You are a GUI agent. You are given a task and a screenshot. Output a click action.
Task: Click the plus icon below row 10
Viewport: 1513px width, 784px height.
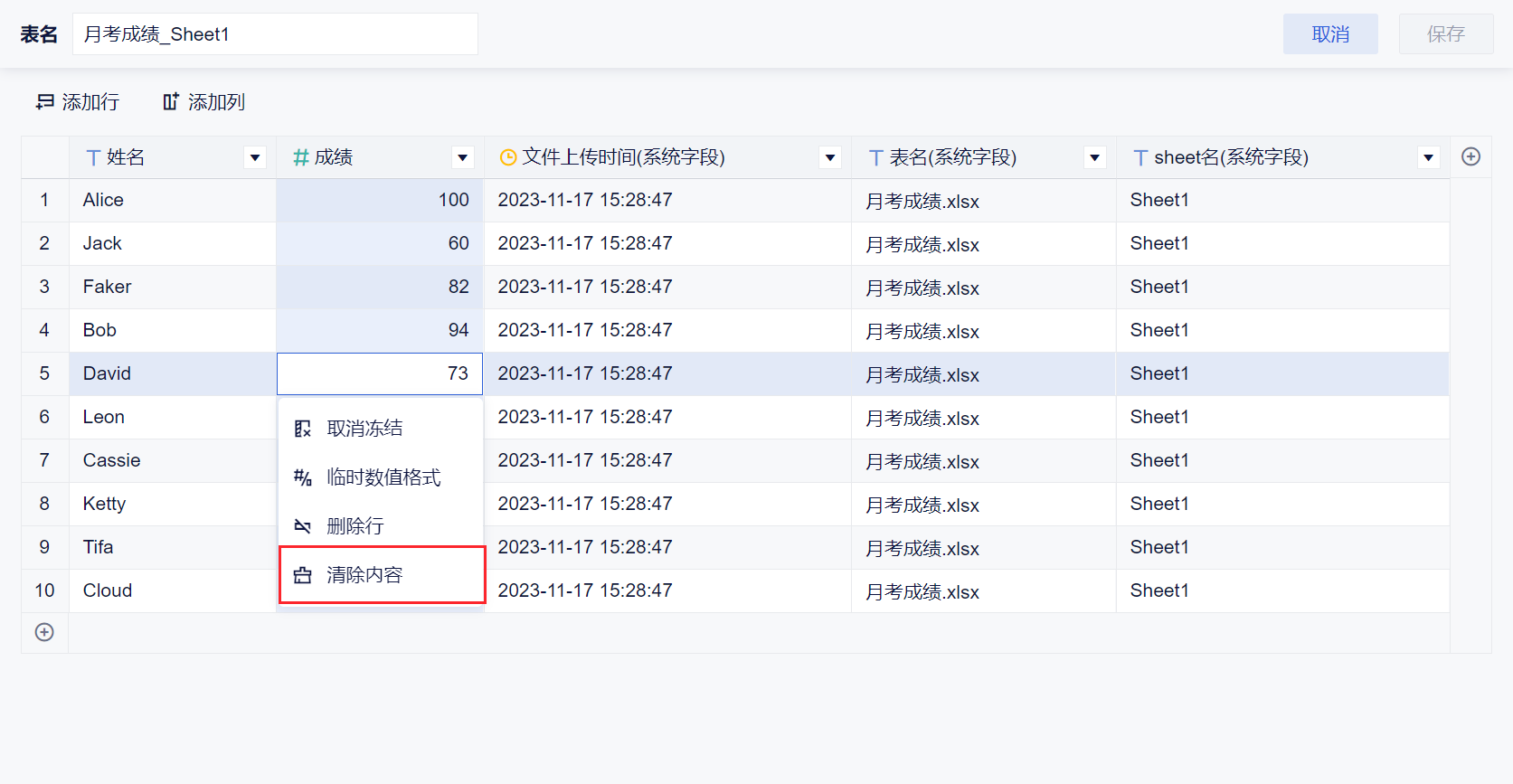[x=44, y=632]
